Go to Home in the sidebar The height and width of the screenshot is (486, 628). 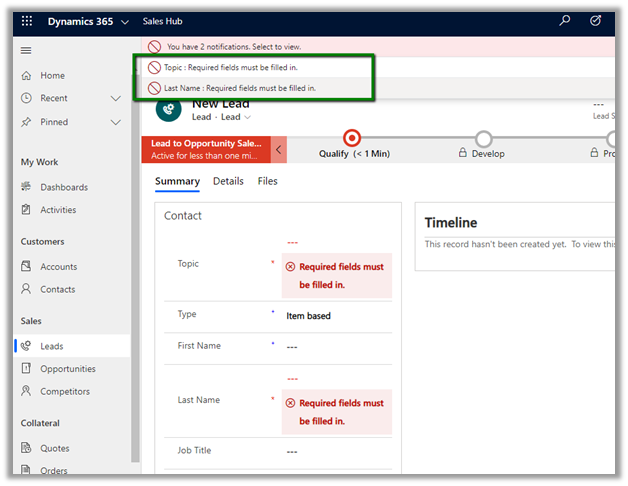[x=52, y=75]
